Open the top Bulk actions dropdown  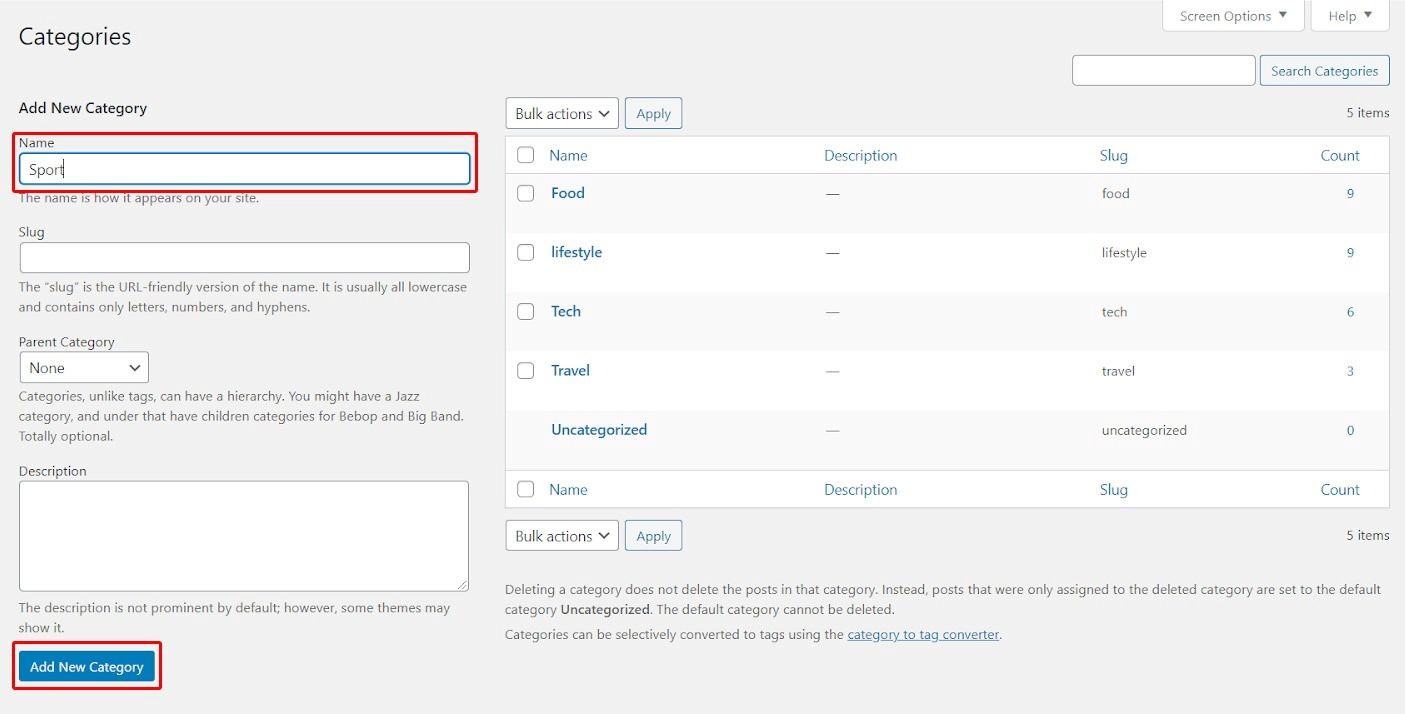tap(562, 114)
